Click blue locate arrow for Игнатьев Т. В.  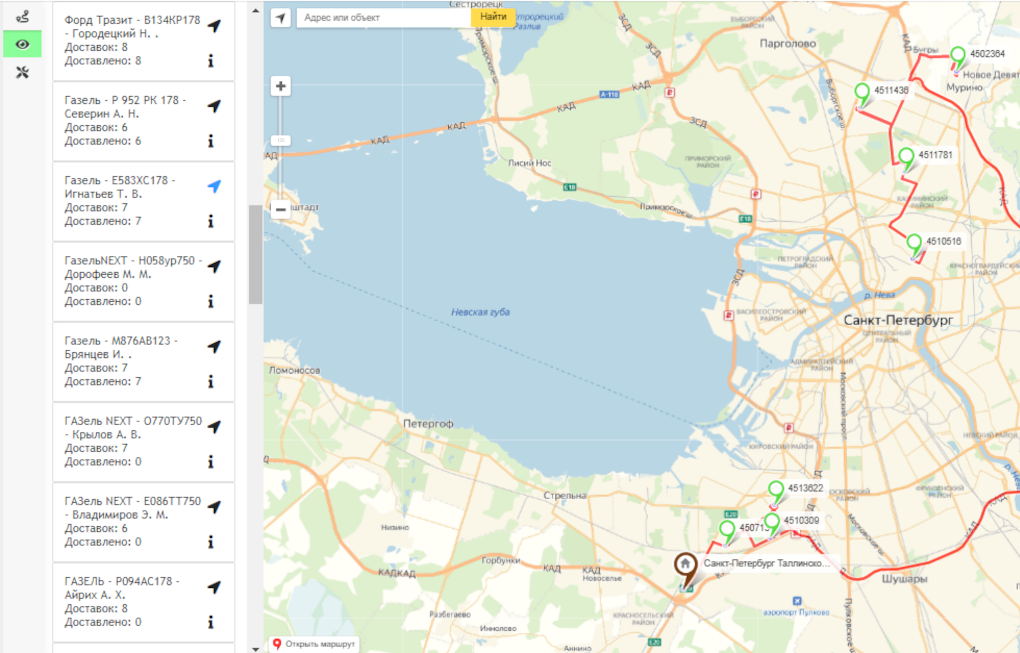coord(214,187)
